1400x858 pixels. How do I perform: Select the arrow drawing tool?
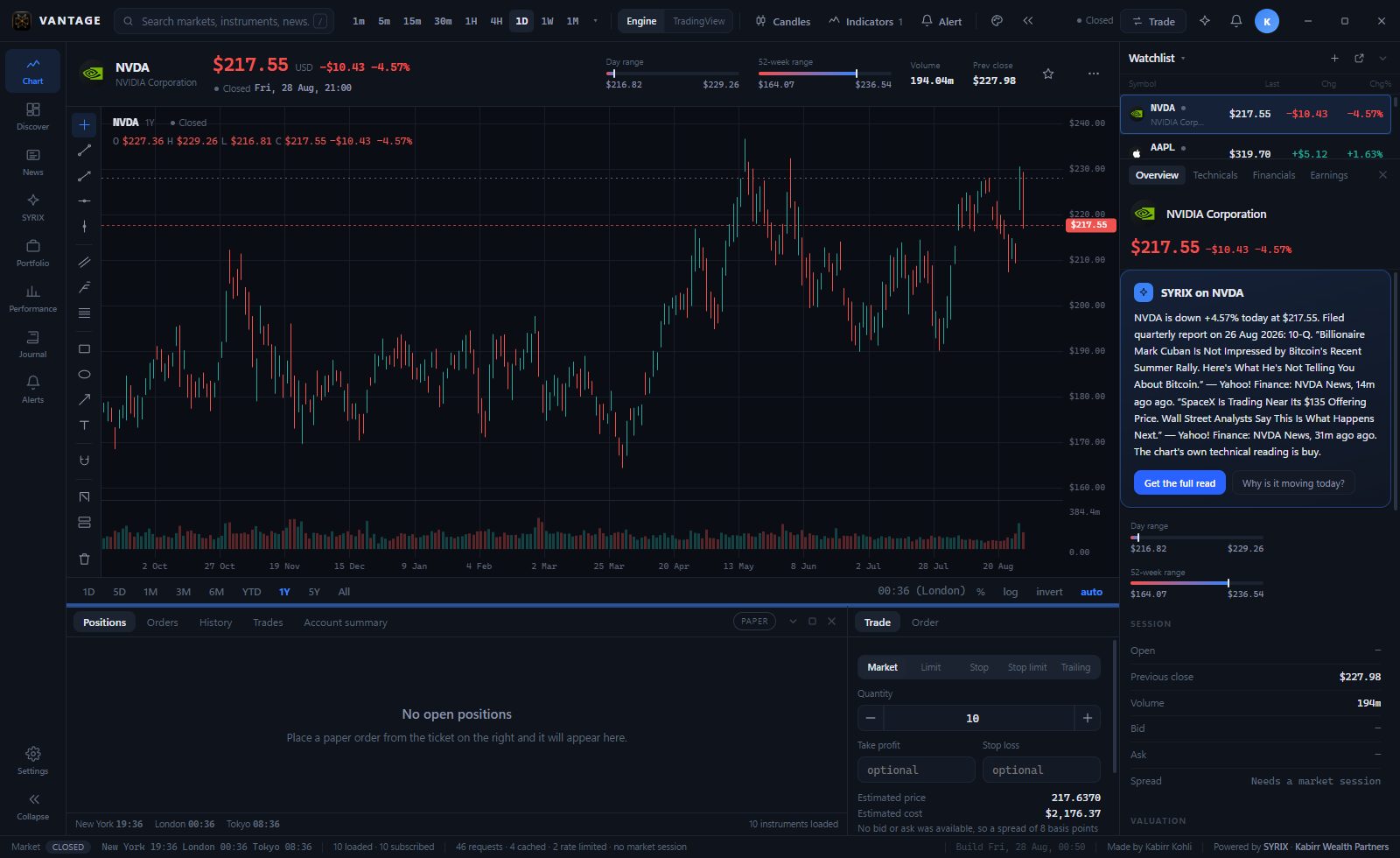pos(84,400)
